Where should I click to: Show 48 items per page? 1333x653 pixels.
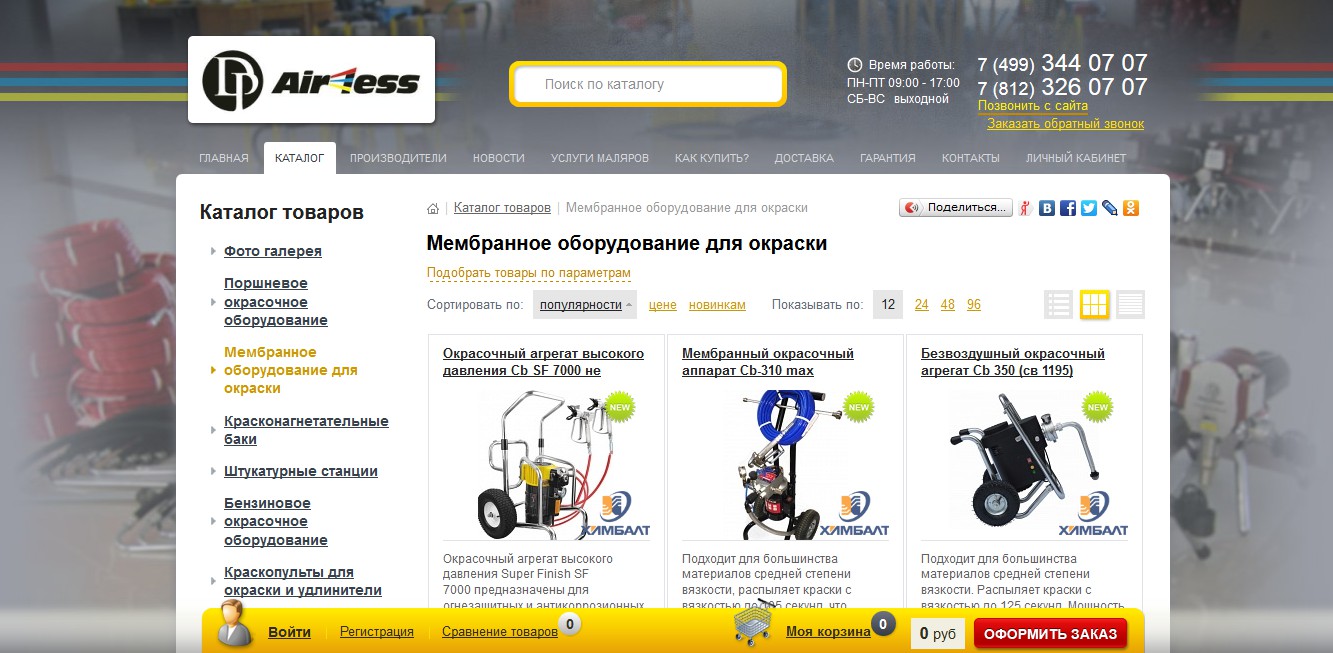947,305
